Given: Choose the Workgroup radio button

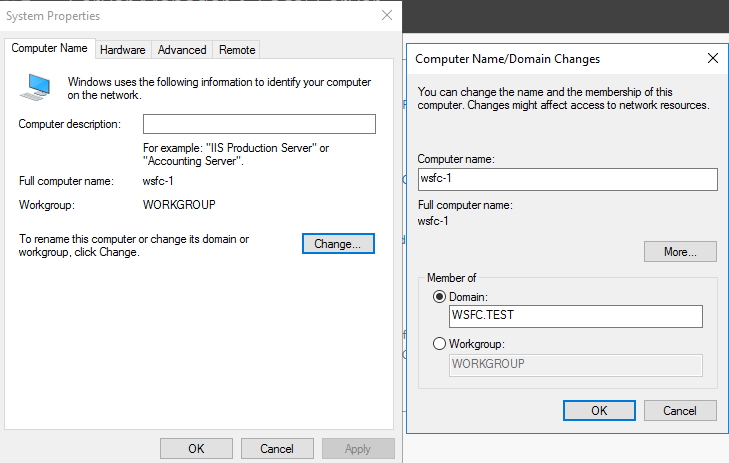Looking at the screenshot, I should (440, 344).
